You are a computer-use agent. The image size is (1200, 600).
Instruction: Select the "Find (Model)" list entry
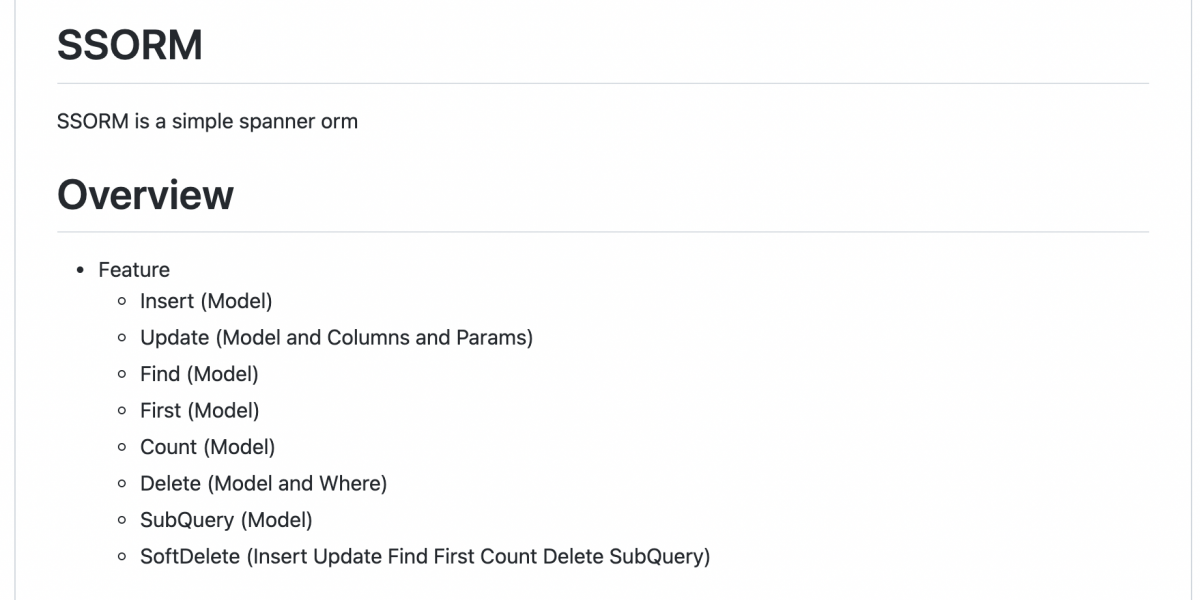[199, 374]
